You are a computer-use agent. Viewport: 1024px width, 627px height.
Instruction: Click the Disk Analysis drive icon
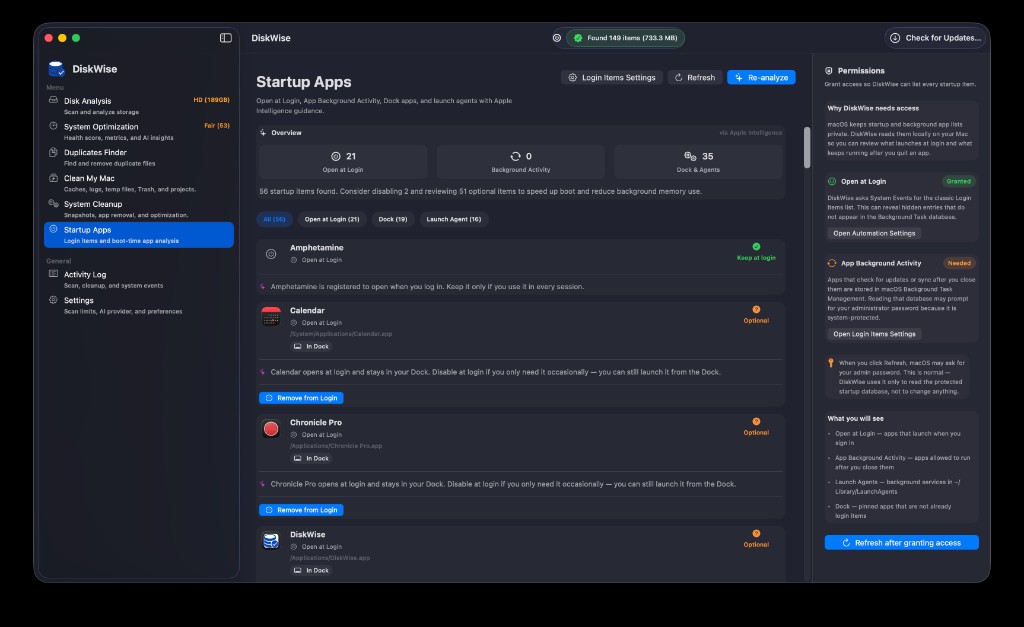click(x=54, y=100)
